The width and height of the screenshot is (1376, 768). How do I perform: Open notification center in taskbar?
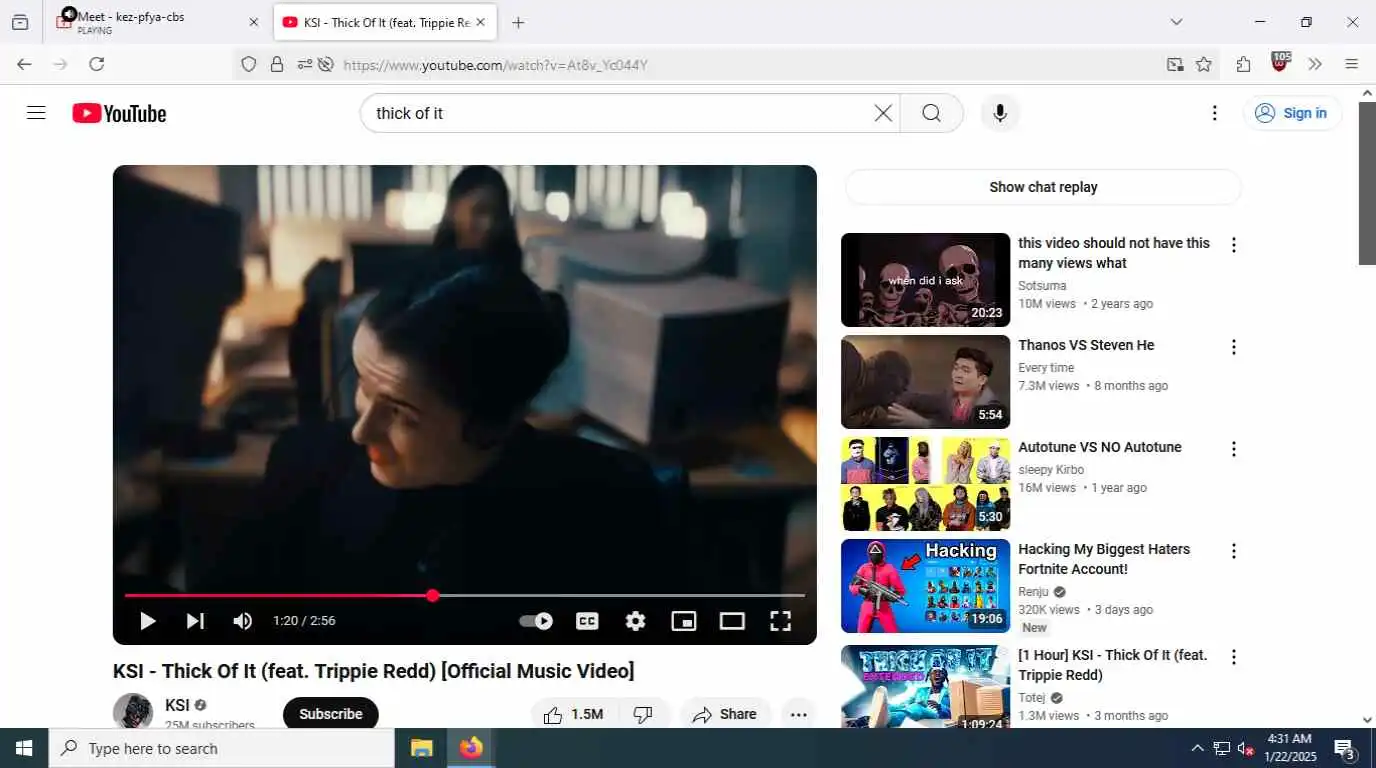click(1345, 748)
